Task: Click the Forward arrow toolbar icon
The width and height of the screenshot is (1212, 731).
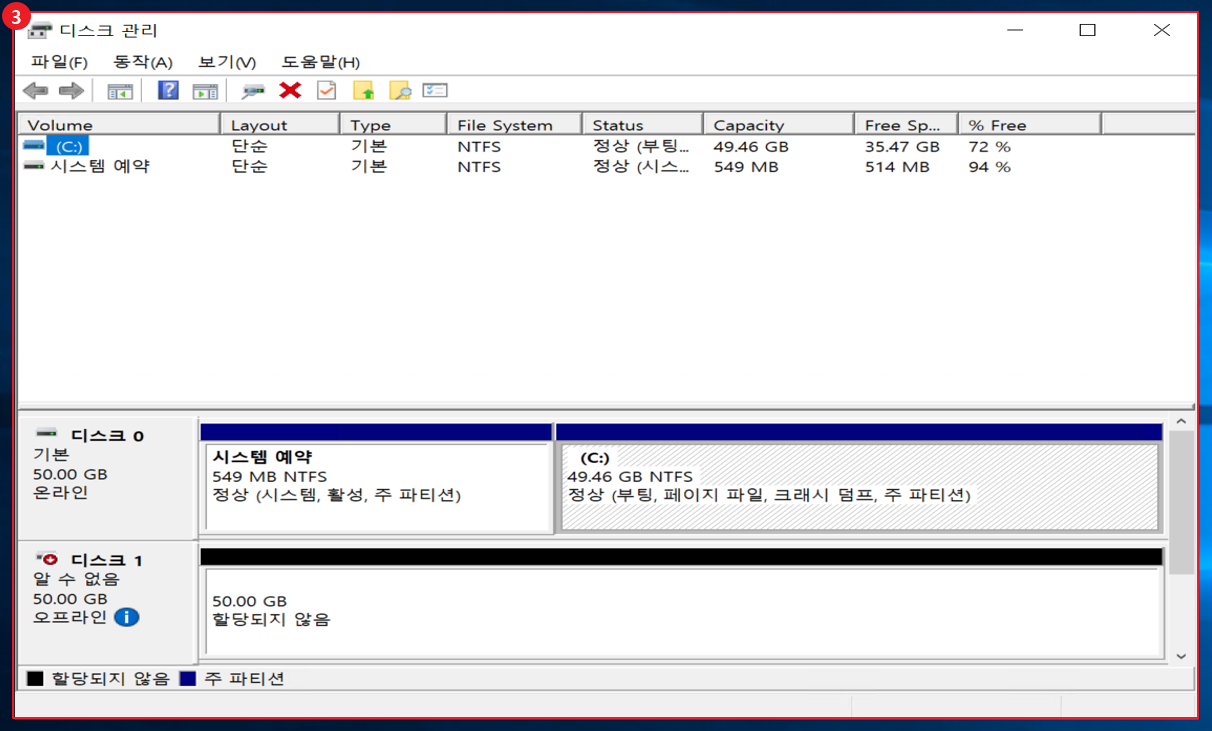Action: 70,91
